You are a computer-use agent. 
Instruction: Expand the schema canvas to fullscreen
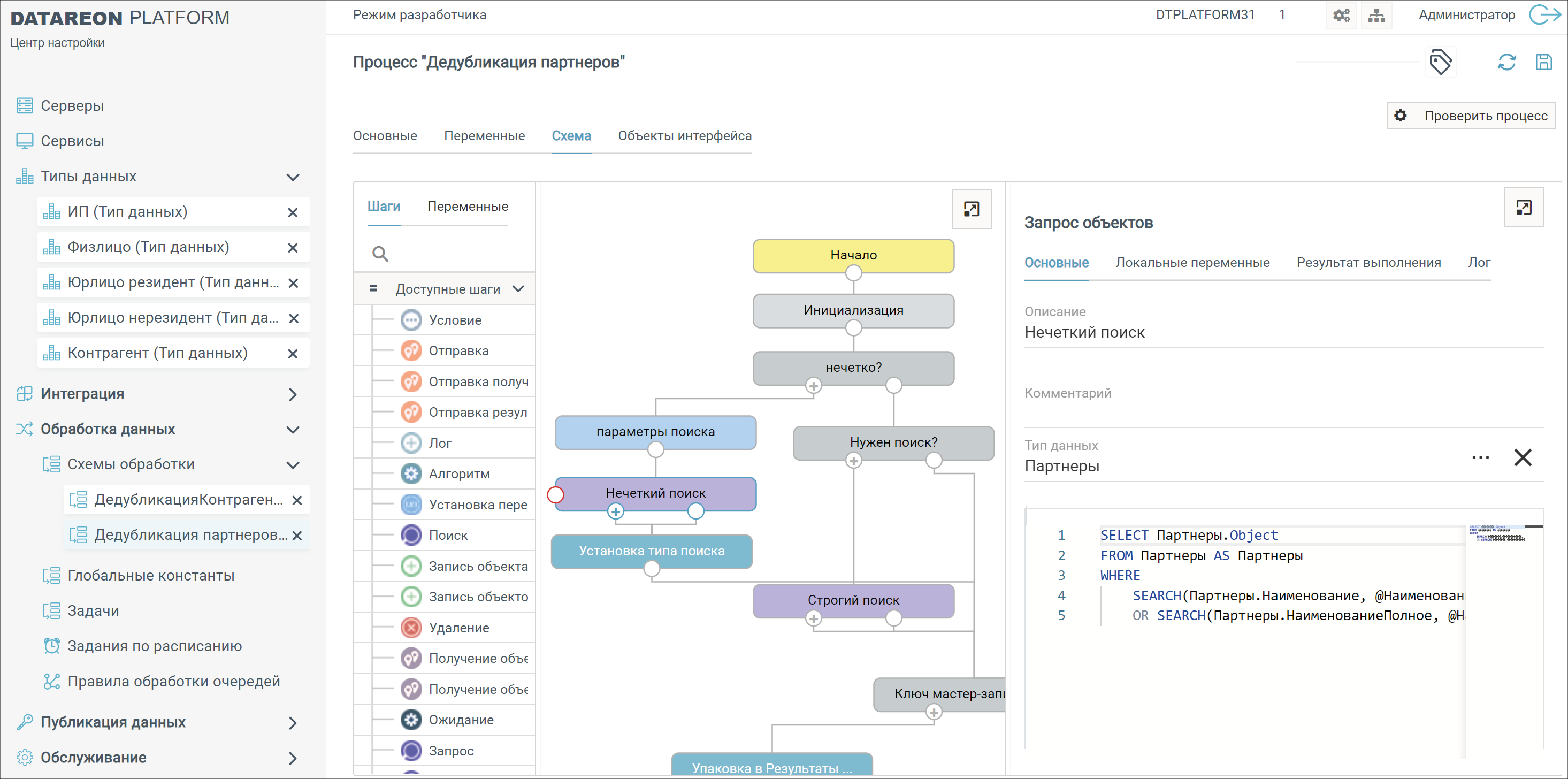(971, 209)
